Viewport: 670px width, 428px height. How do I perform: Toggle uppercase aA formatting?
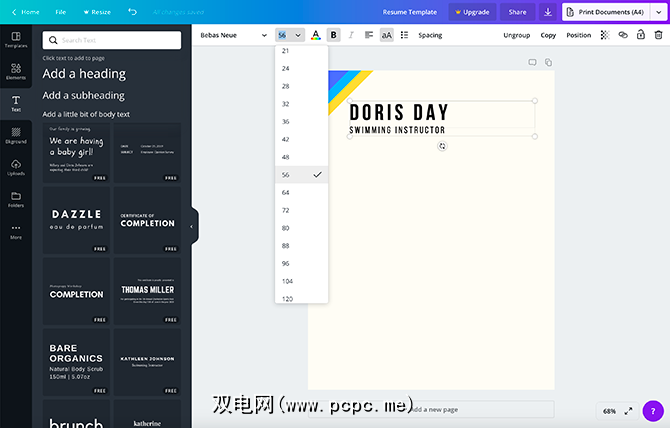[386, 35]
